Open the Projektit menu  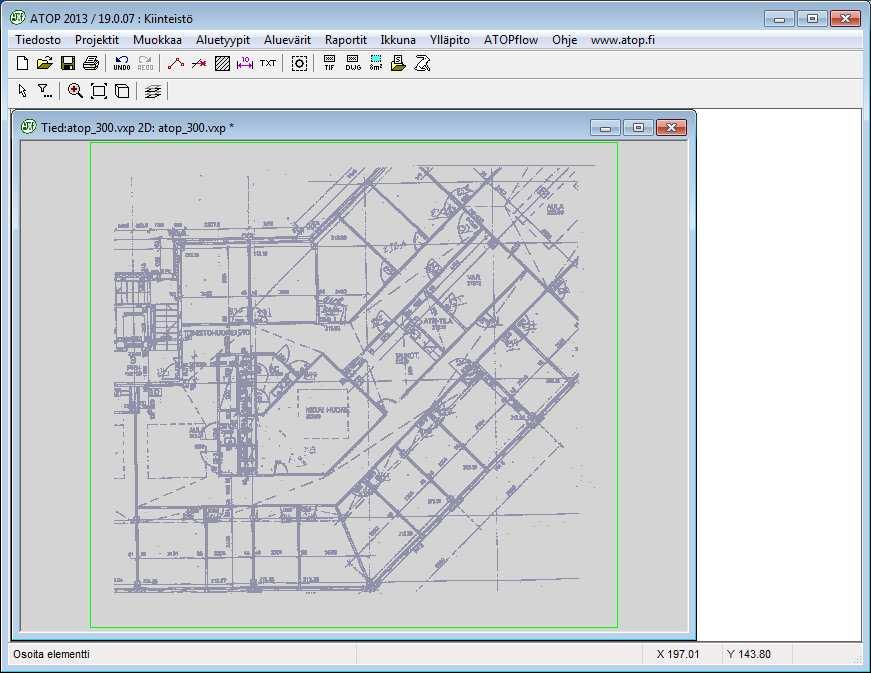(97, 40)
